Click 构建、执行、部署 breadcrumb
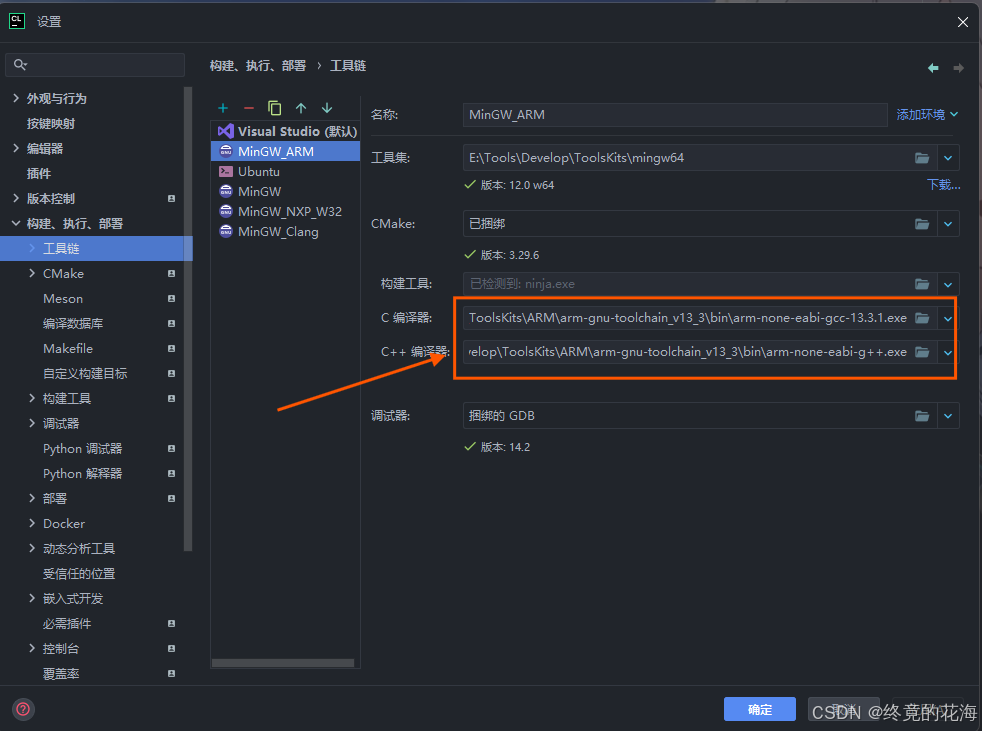982x731 pixels. click(257, 66)
